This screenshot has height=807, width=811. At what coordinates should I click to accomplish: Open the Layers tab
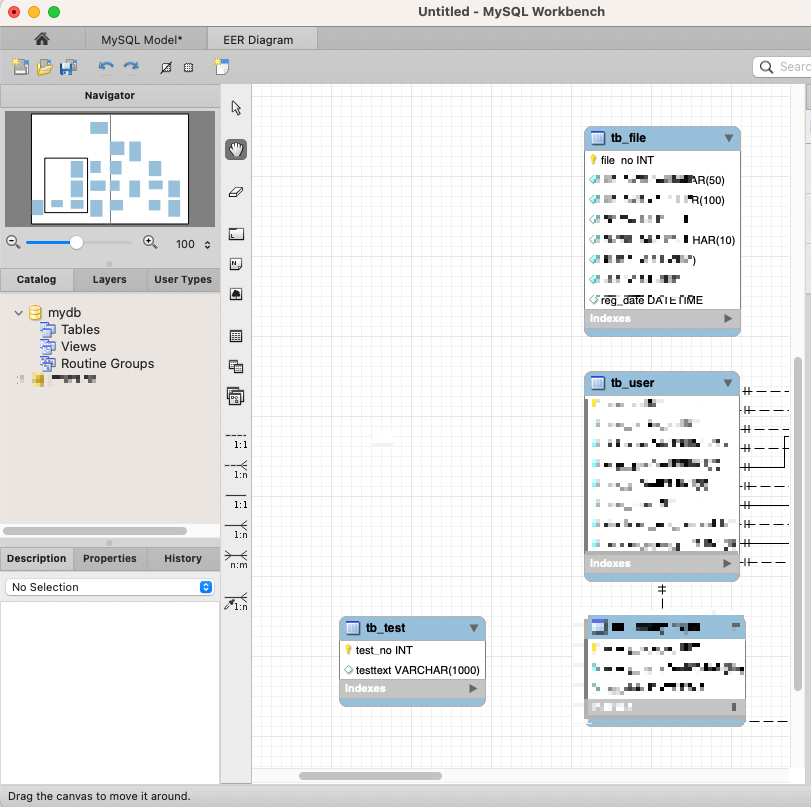tap(110, 279)
